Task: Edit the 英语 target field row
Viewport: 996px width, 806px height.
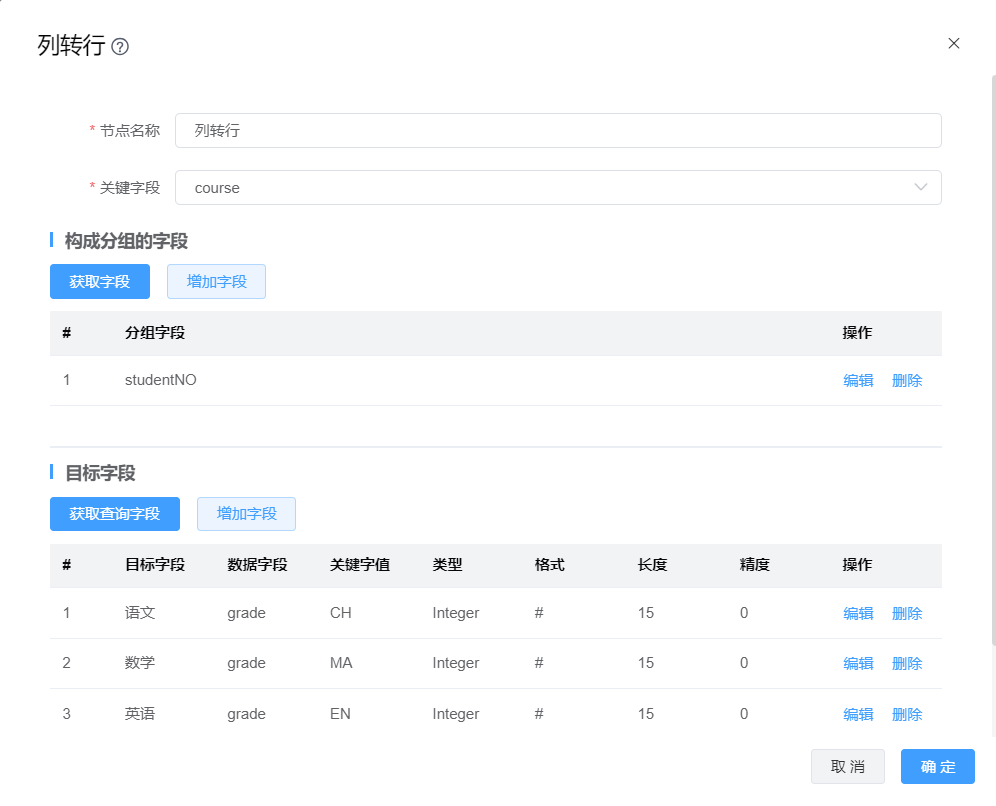Action: [858, 715]
